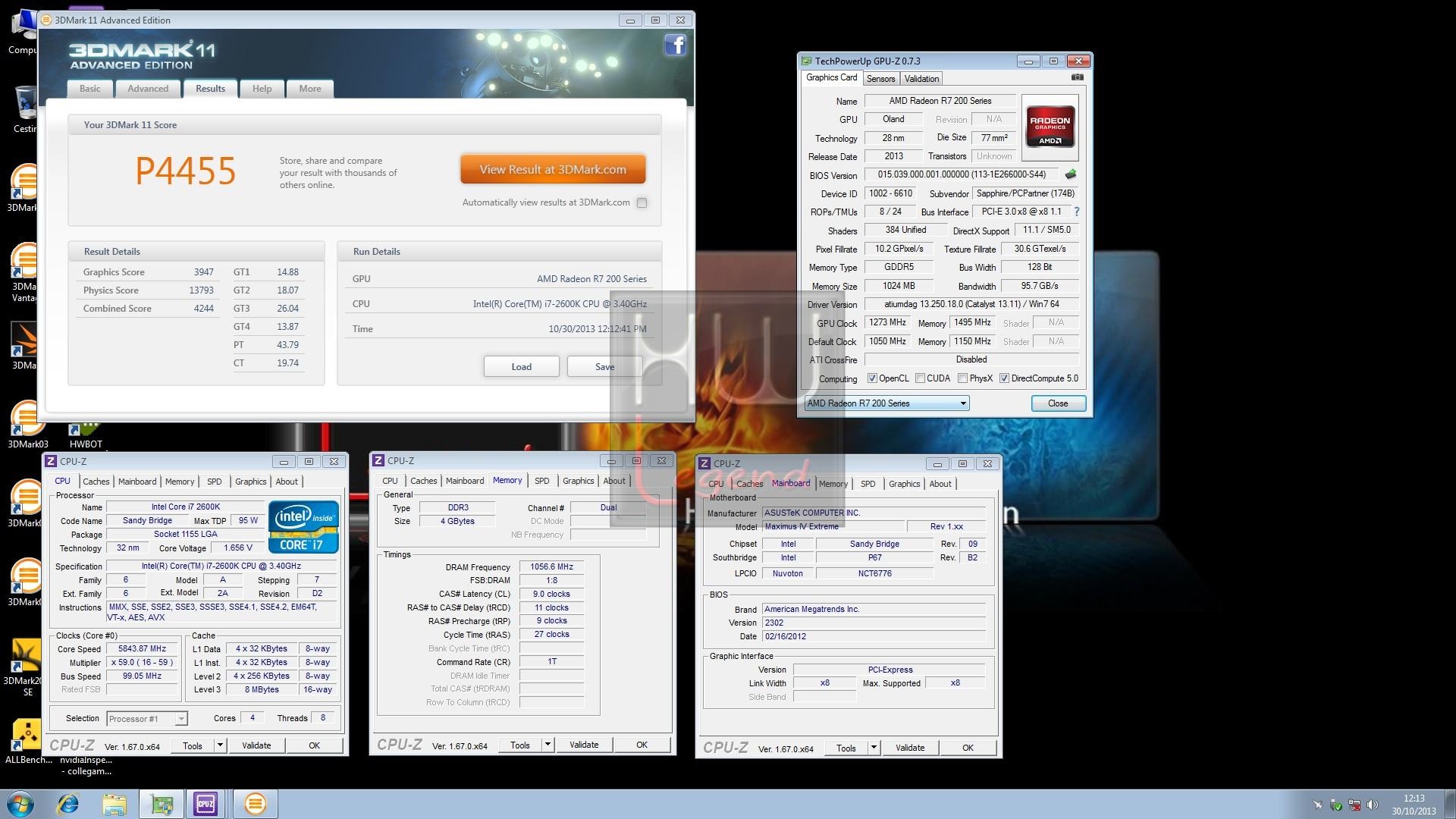
Task: Click the DRAM Frequency 1056.6 MHz field
Action: point(551,567)
